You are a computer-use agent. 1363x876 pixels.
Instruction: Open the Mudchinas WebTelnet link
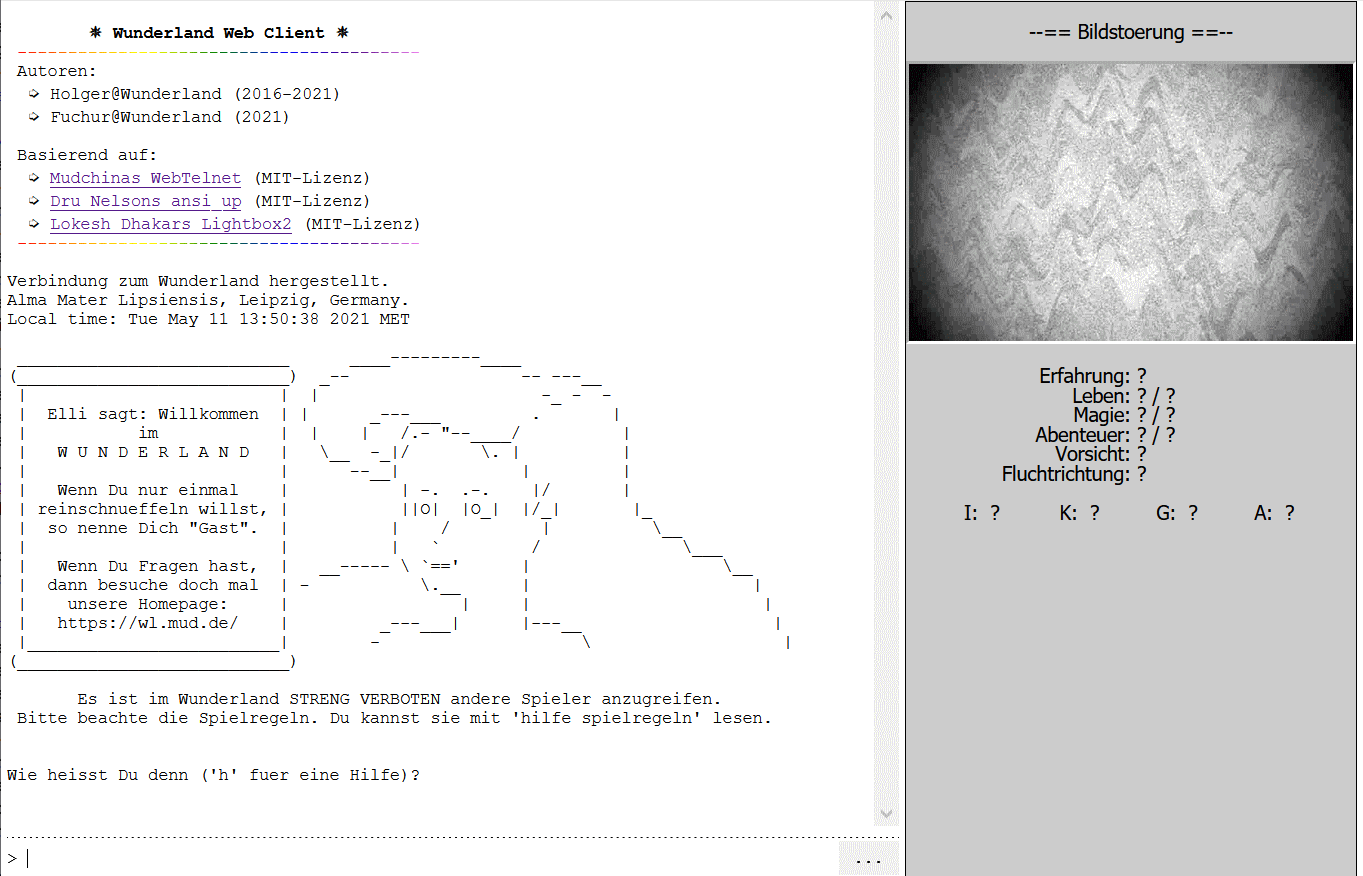pyautogui.click(x=145, y=177)
